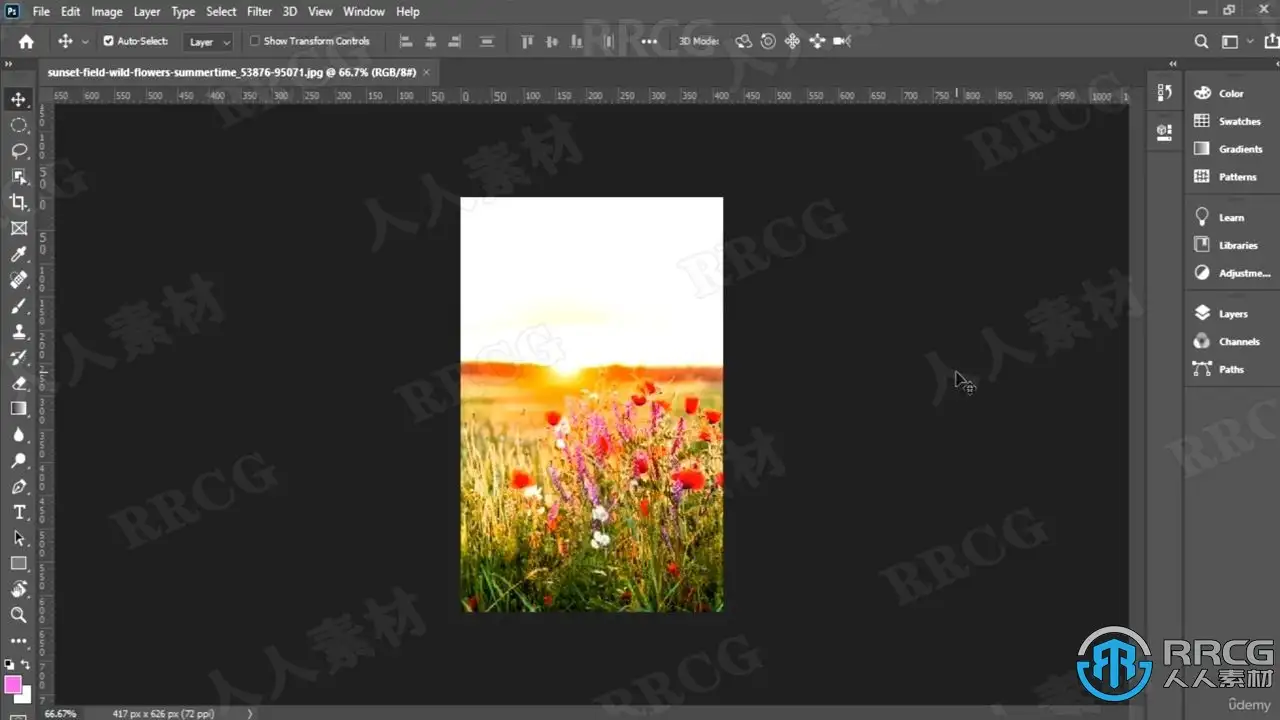Select the Path Selection tool
This screenshot has width=1280, height=720.
click(x=18, y=537)
